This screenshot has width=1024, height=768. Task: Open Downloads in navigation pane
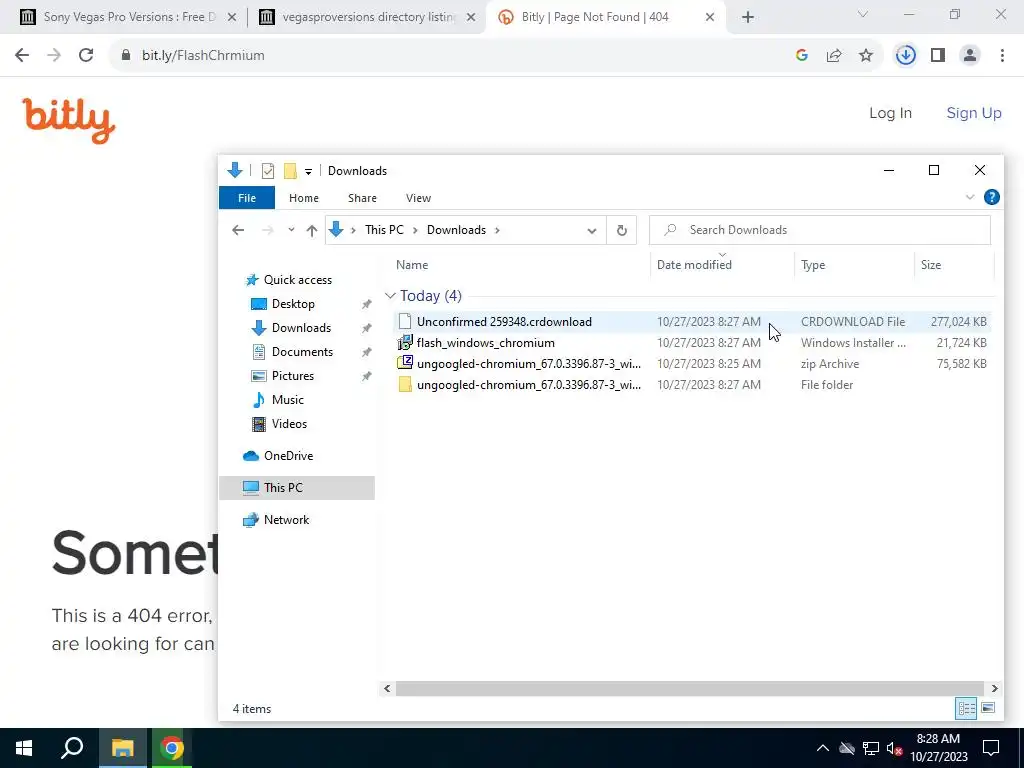coord(301,328)
